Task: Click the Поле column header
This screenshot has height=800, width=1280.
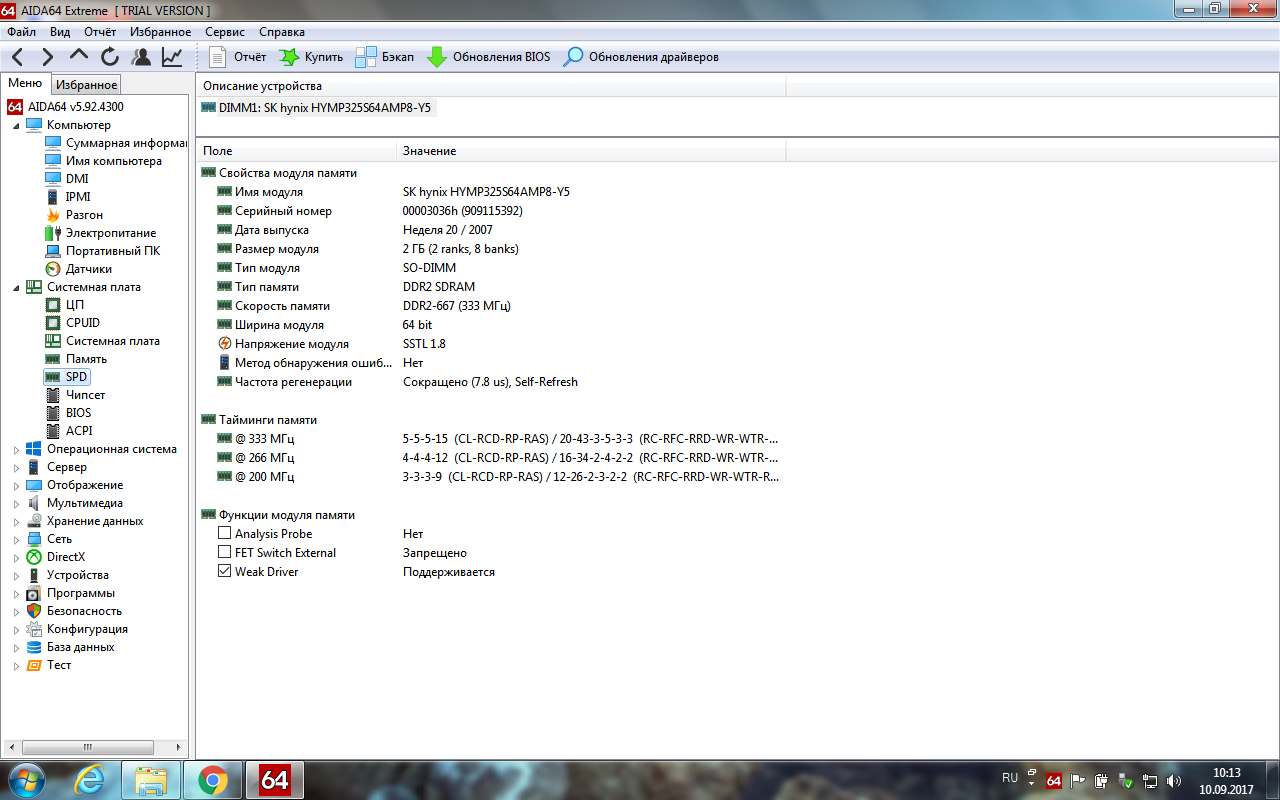Action: [x=297, y=151]
